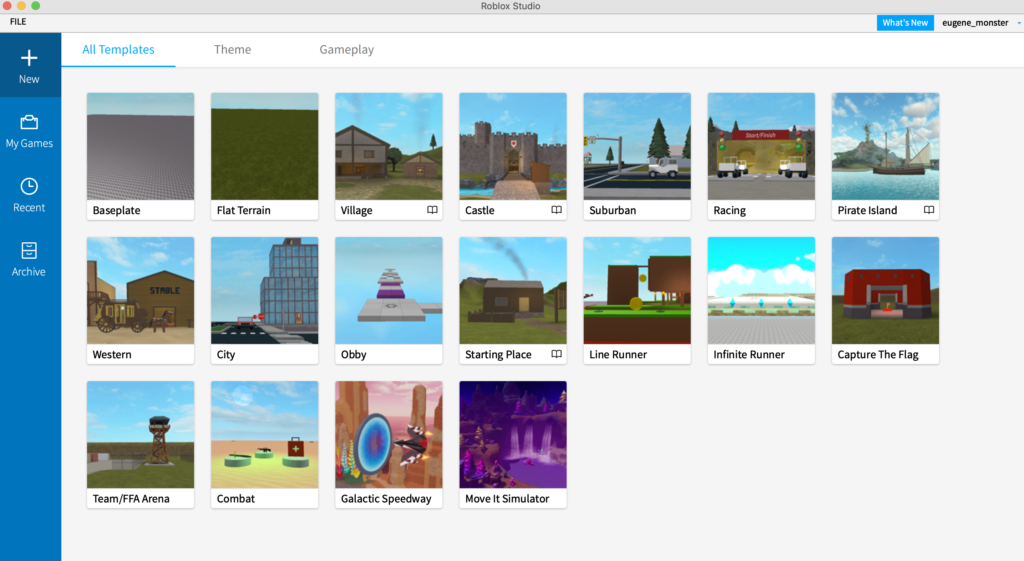Select the Line Runner template thumbnail
Screen dimensions: 1024x561
(637, 291)
